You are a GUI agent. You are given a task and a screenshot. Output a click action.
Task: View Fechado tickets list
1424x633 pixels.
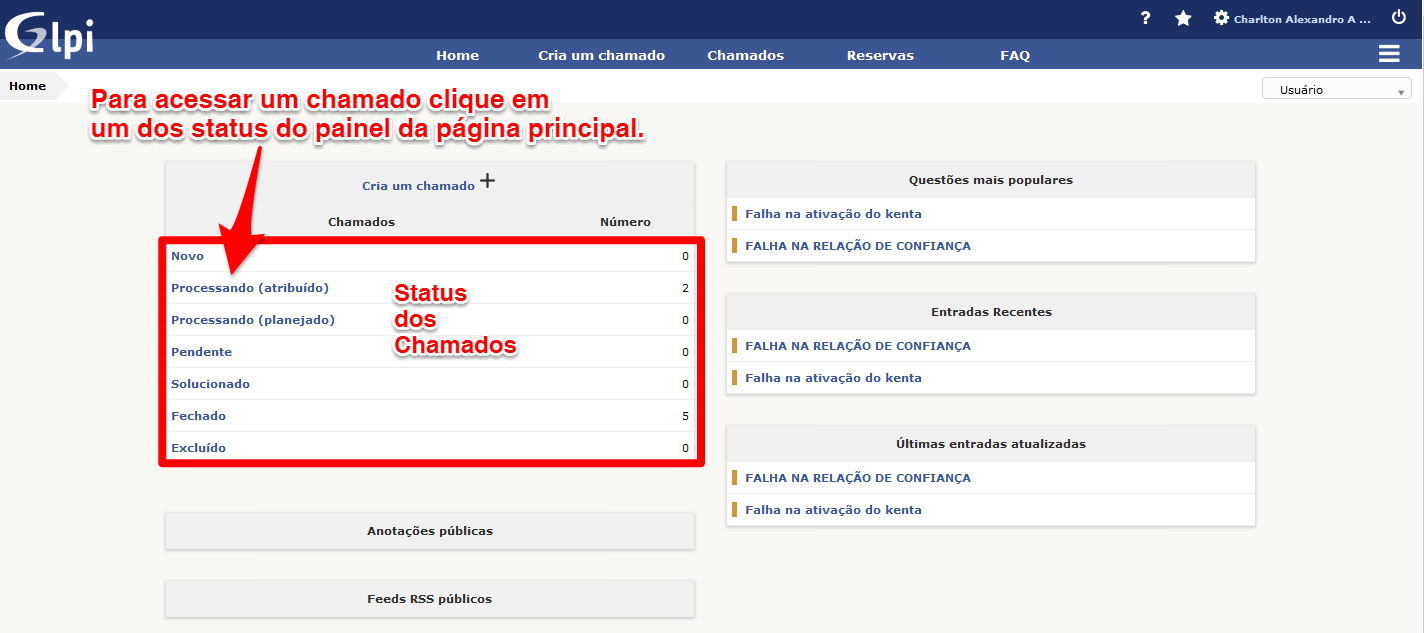[x=198, y=416]
